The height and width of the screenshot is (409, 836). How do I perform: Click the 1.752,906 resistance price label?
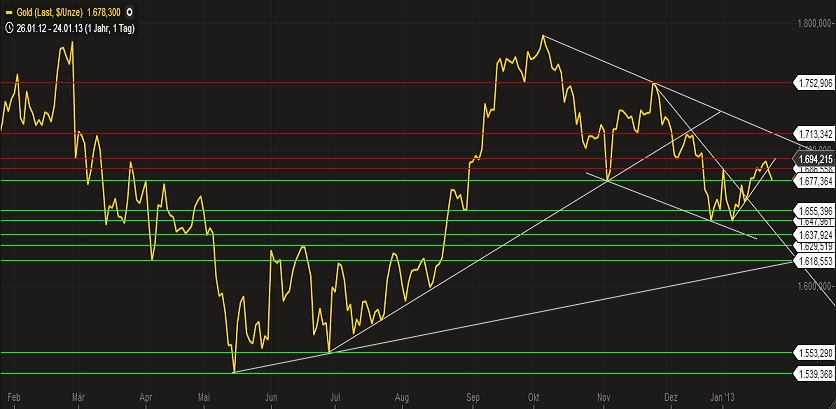pyautogui.click(x=814, y=82)
